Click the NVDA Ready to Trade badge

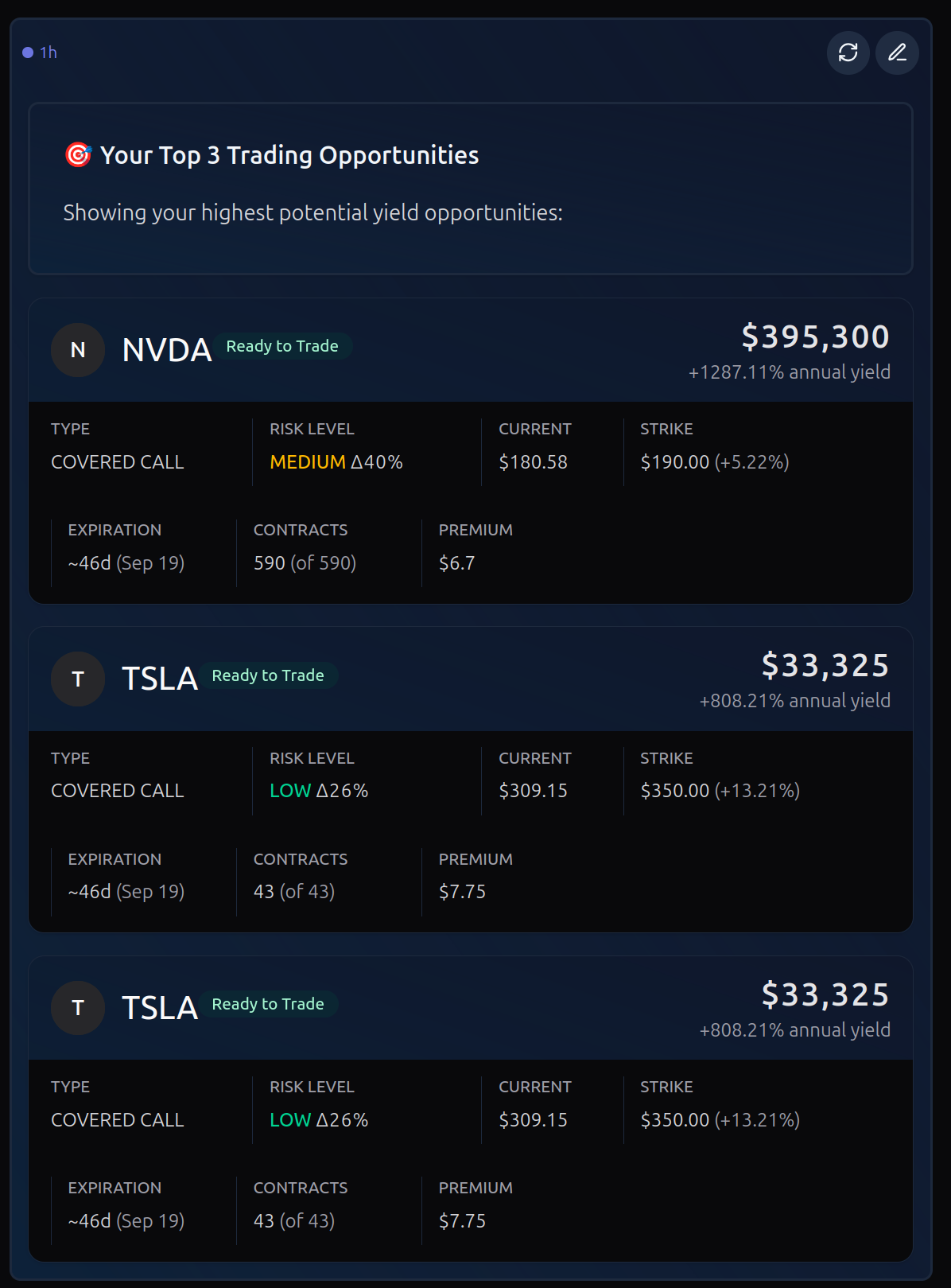(282, 346)
